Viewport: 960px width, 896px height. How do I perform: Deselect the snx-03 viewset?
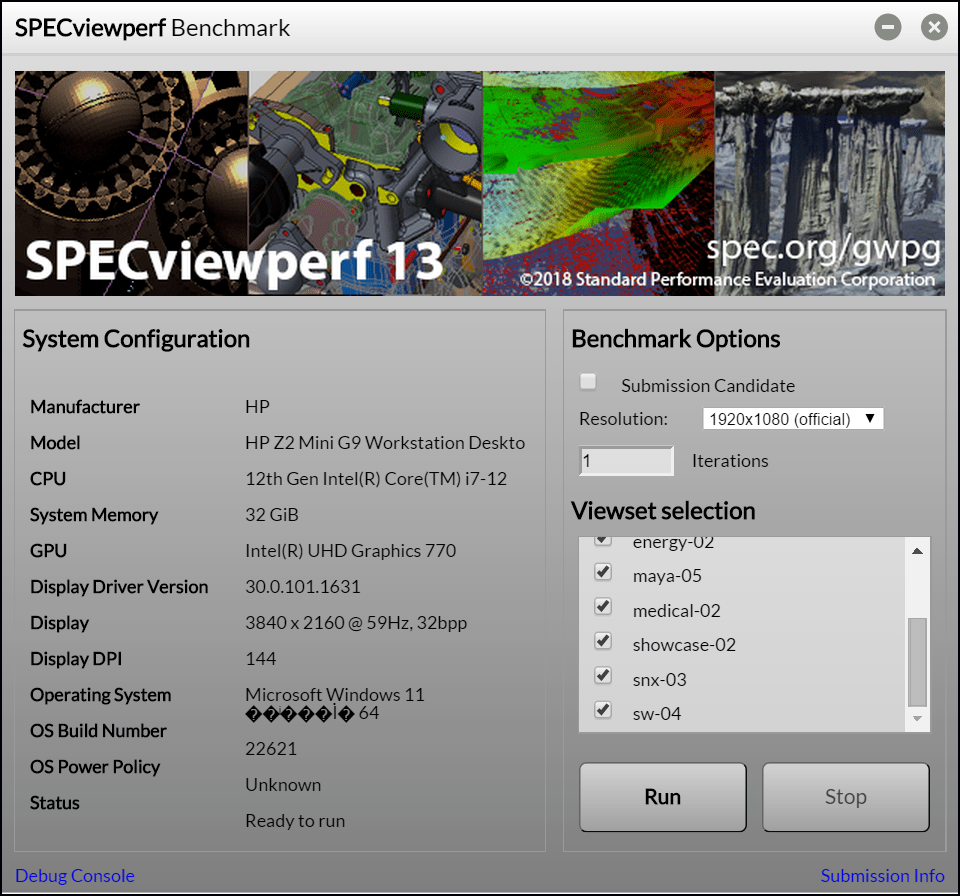tap(603, 676)
